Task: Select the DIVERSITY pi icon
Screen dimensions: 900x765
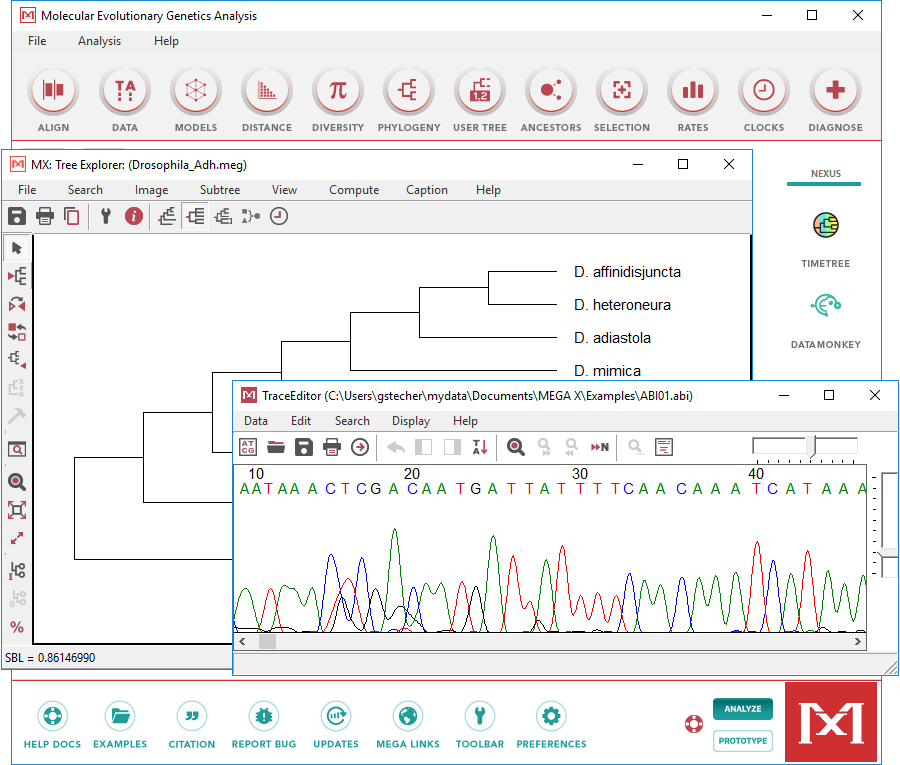Action: pyautogui.click(x=338, y=91)
